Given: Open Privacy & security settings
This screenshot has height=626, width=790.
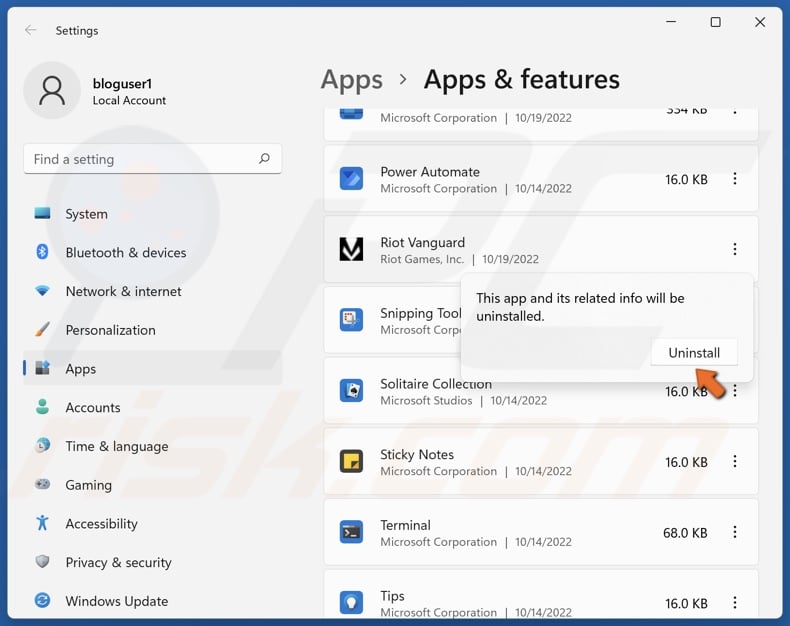Looking at the screenshot, I should tap(118, 563).
